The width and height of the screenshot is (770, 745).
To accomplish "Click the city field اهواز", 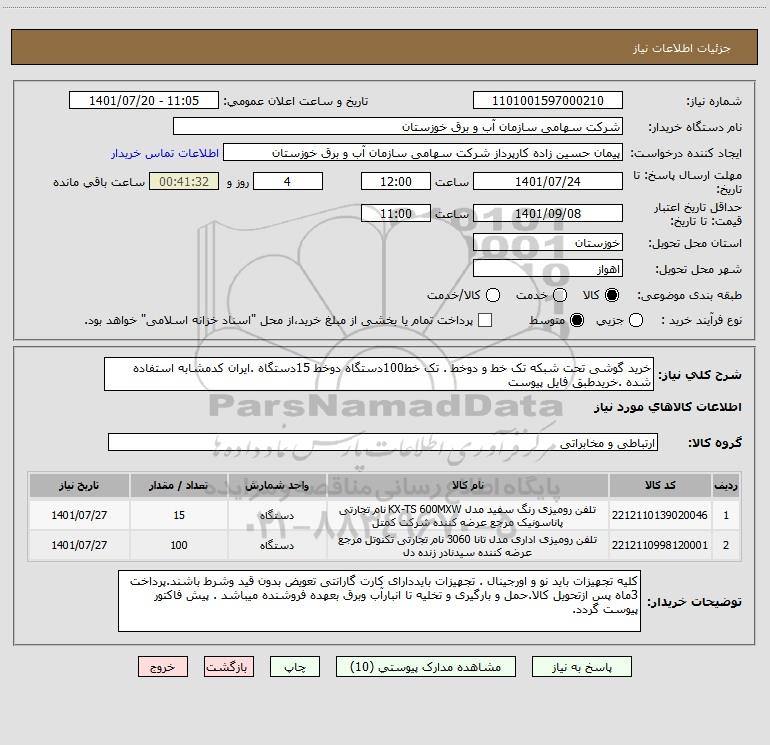I will 548,269.
